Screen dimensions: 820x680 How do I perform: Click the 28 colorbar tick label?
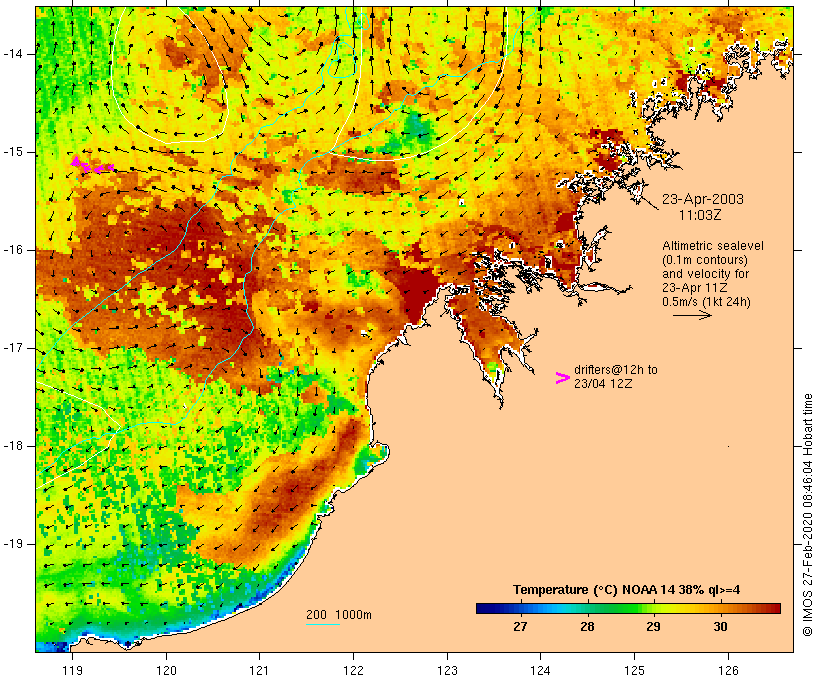click(587, 627)
